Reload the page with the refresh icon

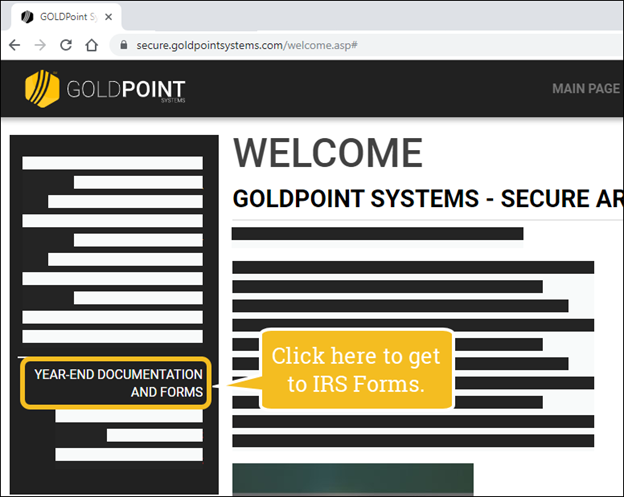66,45
